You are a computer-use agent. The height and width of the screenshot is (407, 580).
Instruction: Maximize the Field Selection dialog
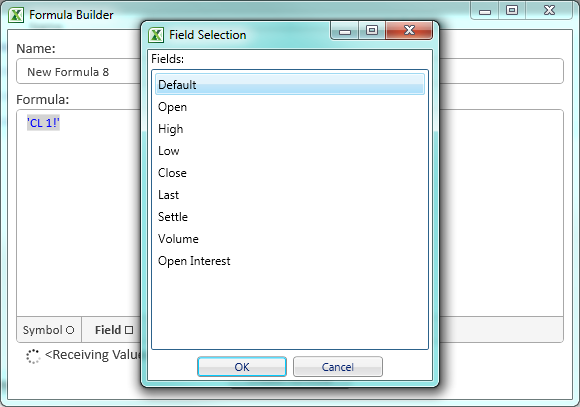click(x=372, y=30)
